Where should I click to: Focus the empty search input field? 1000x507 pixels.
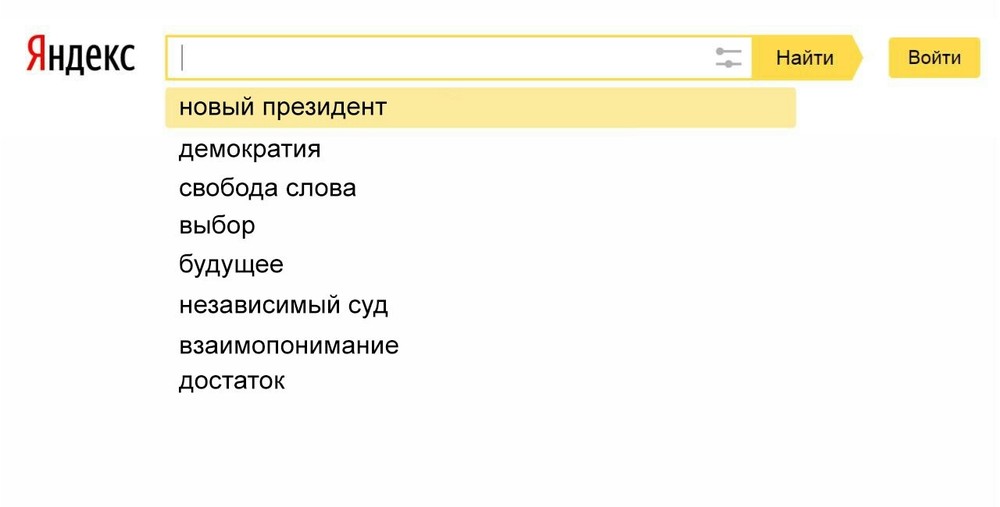[x=440, y=58]
